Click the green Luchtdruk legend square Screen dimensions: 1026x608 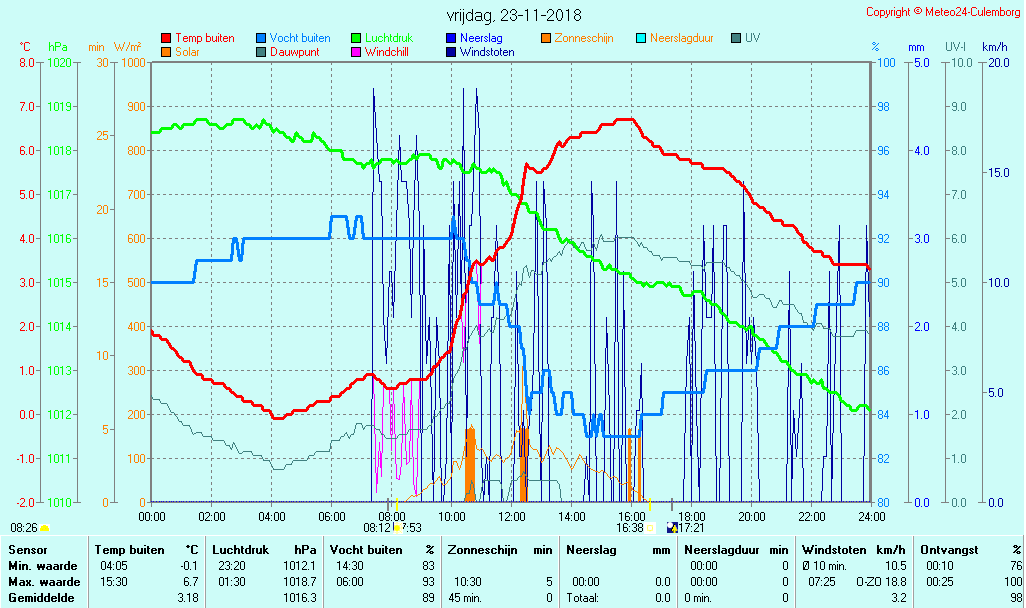pyautogui.click(x=356, y=38)
